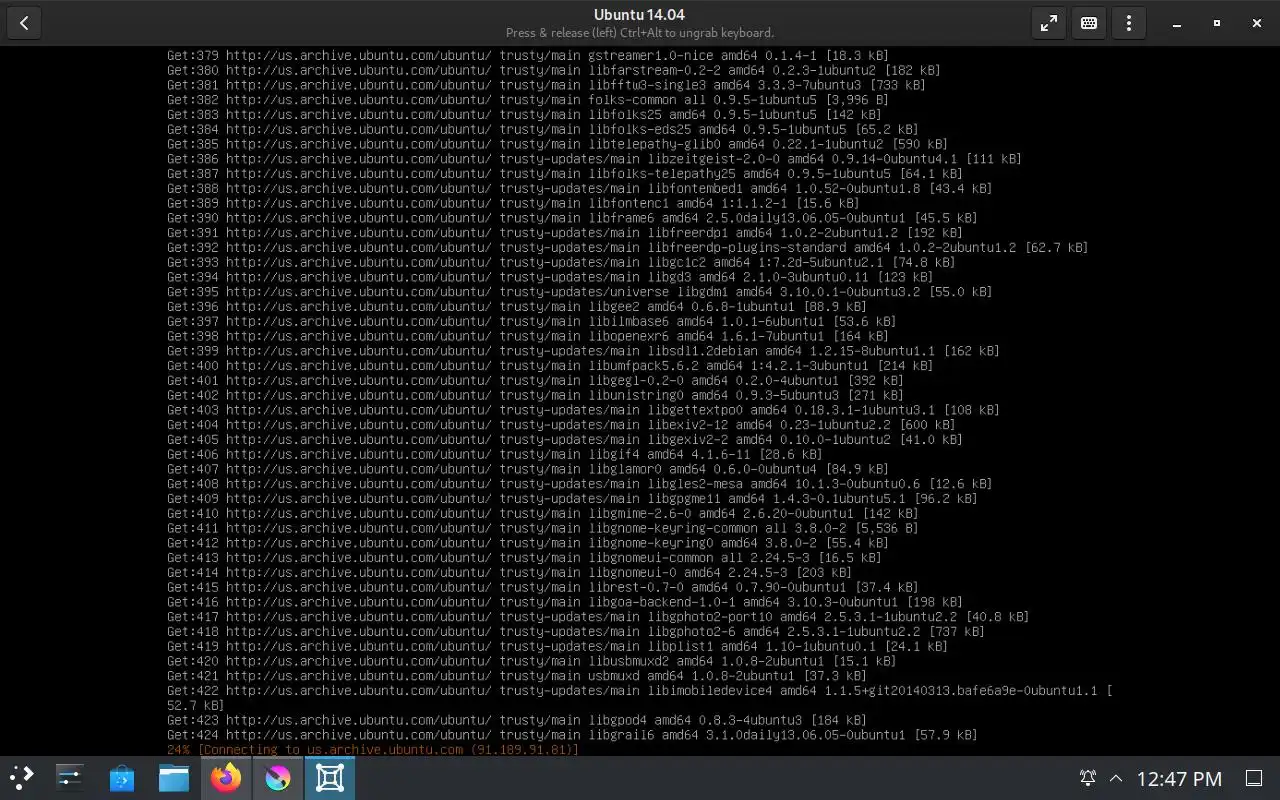The image size is (1280, 800).
Task: Open System Settings from the taskbar
Action: click(x=70, y=778)
